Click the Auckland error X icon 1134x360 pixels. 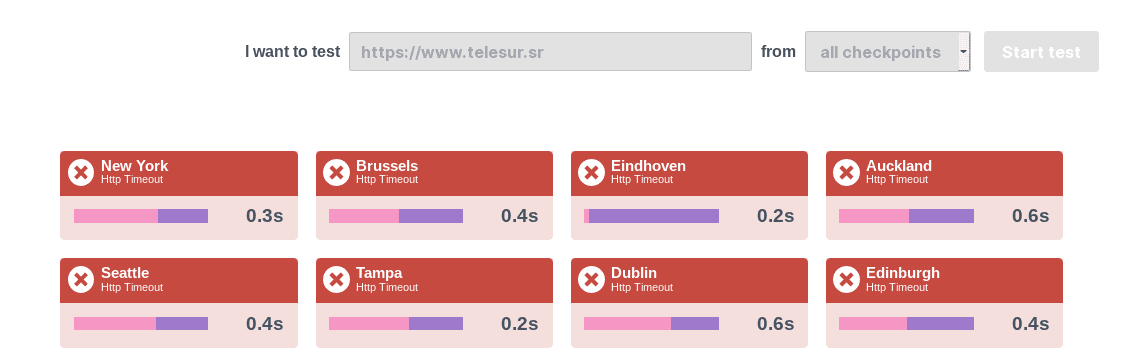[846, 173]
